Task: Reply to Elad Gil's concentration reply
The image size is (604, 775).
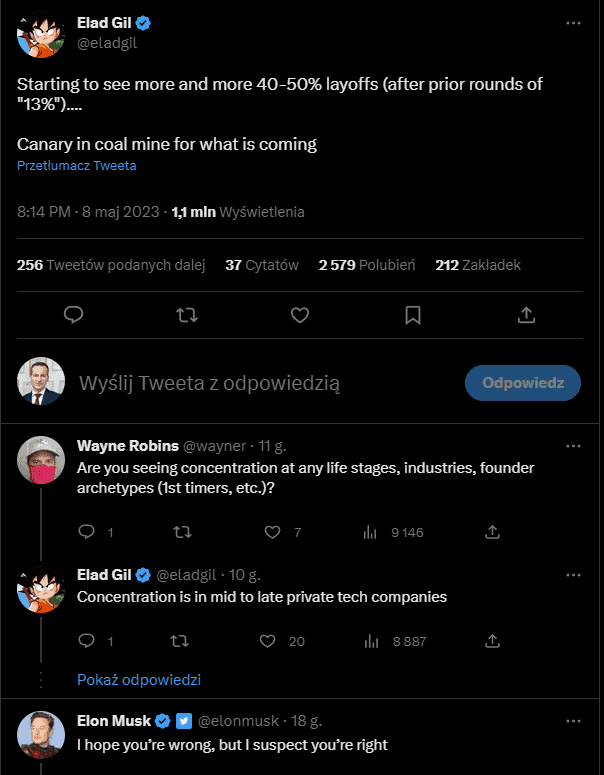Action: tap(86, 641)
